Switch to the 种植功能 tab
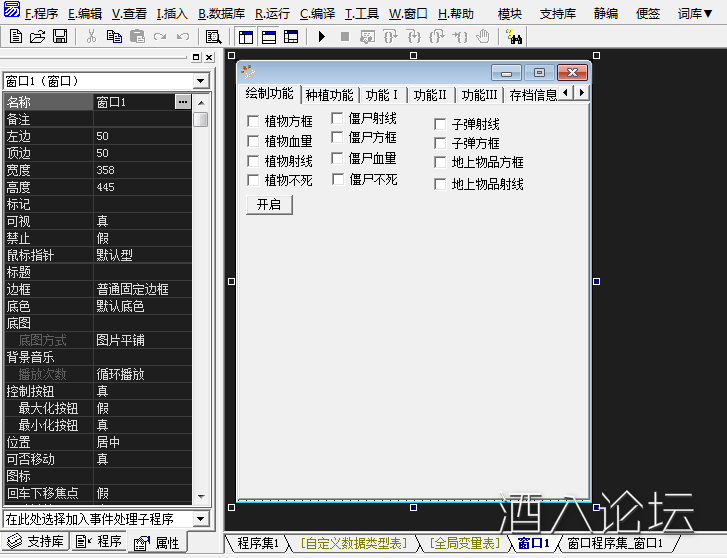This screenshot has width=727, height=558. pos(329,95)
